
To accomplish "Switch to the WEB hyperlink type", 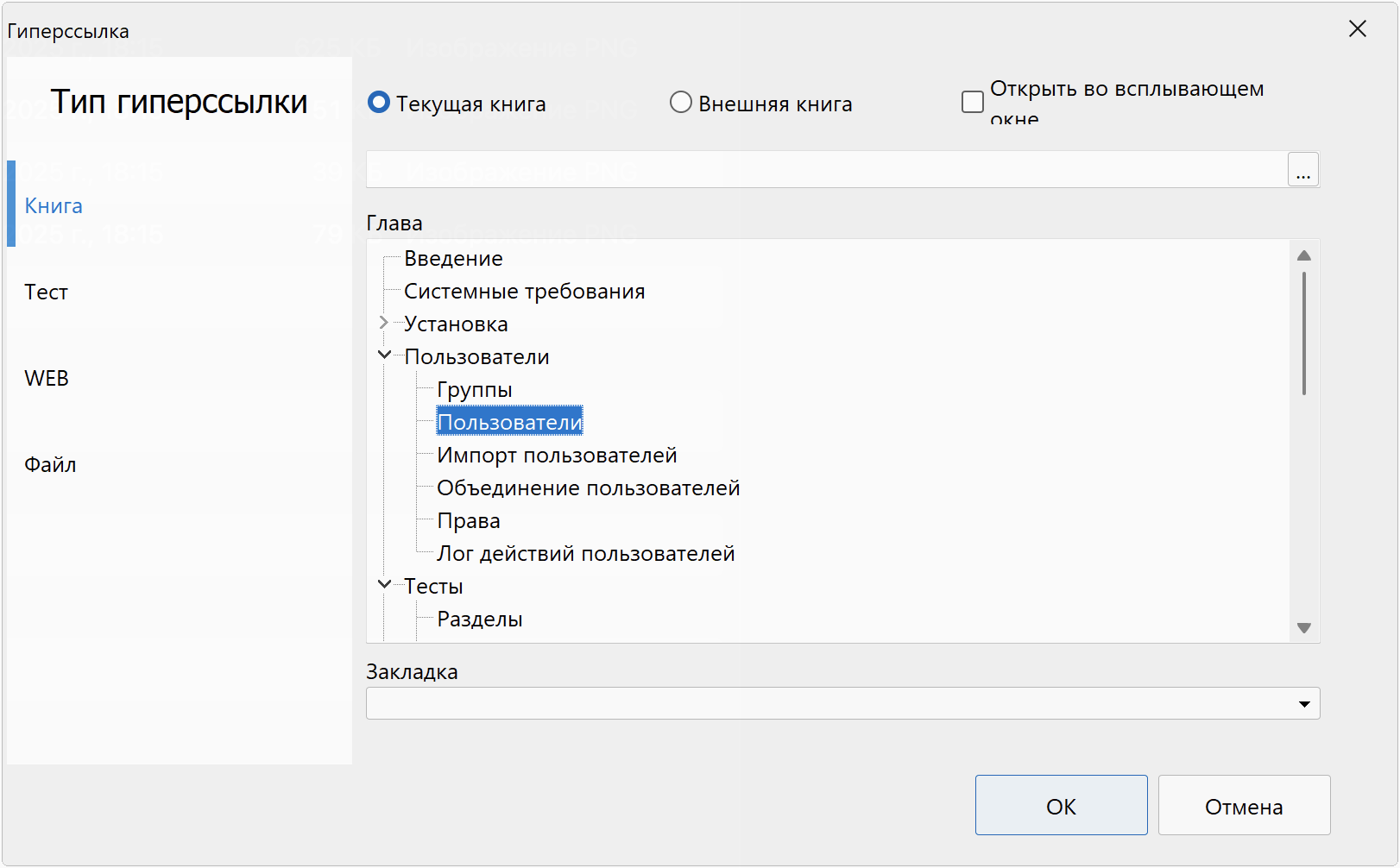I will (47, 379).
